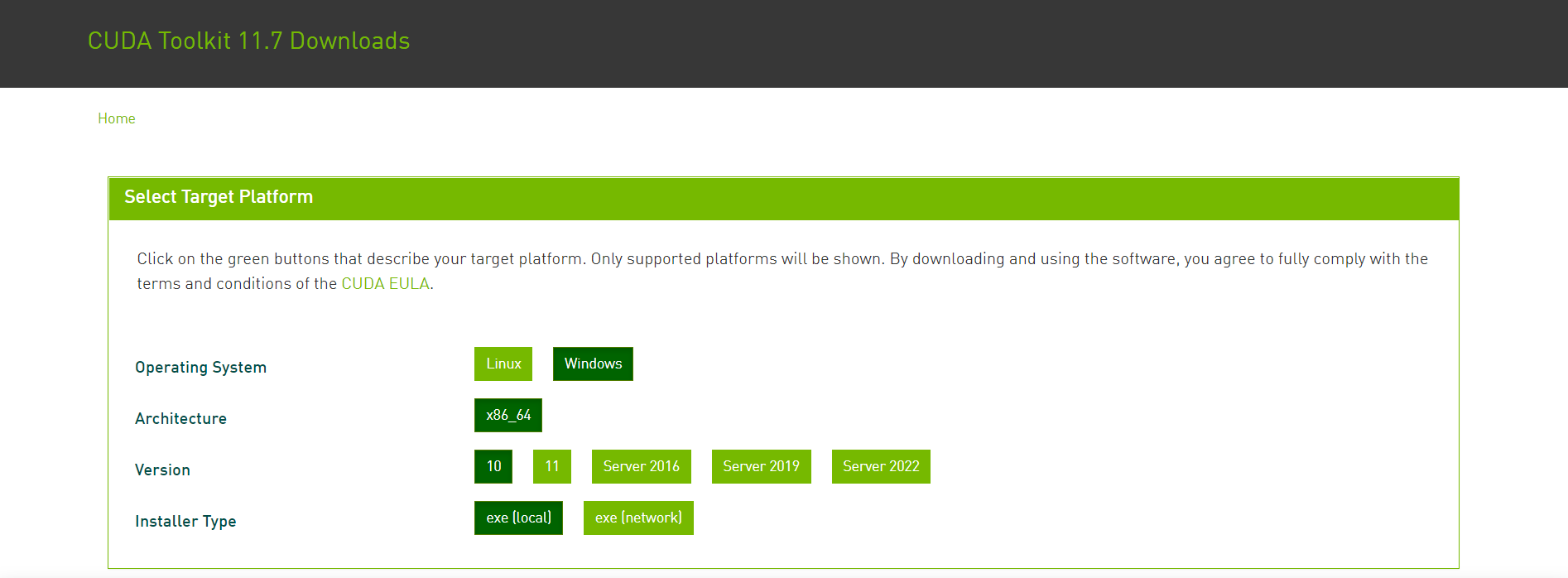Screen dimensions: 1568x578
Task: Choose the Server 2019 version
Action: click(762, 466)
